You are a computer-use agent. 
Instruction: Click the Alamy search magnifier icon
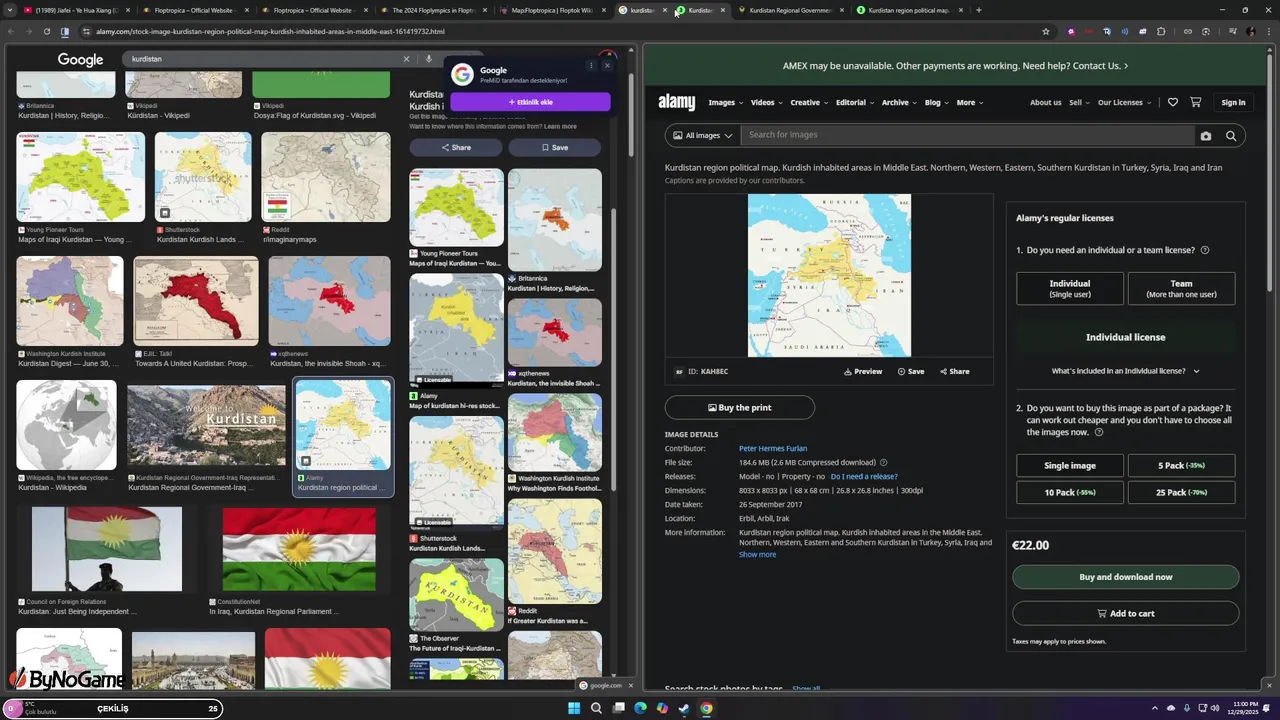click(x=1231, y=136)
